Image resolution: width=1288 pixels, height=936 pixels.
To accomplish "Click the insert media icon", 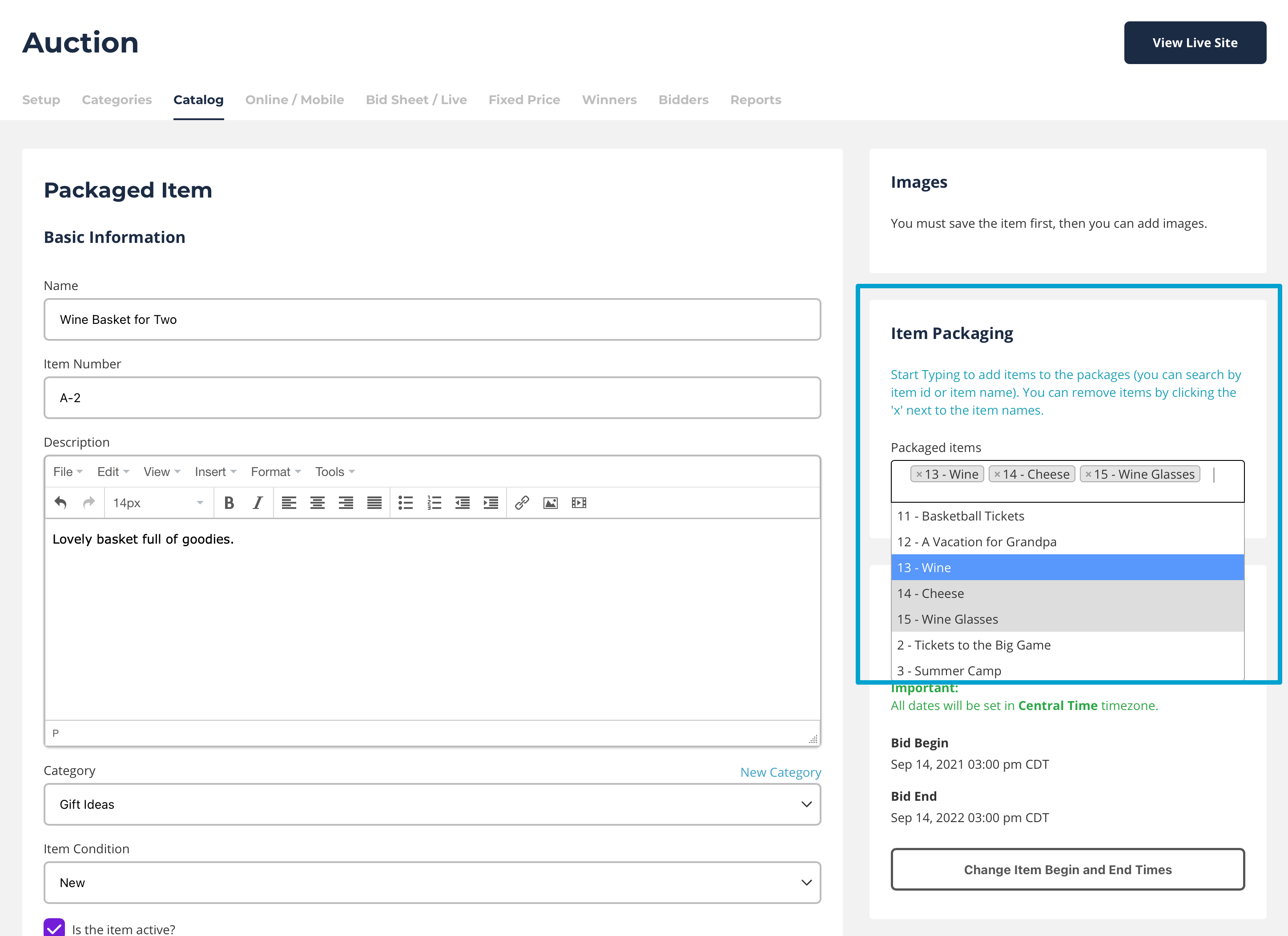I will (x=579, y=503).
